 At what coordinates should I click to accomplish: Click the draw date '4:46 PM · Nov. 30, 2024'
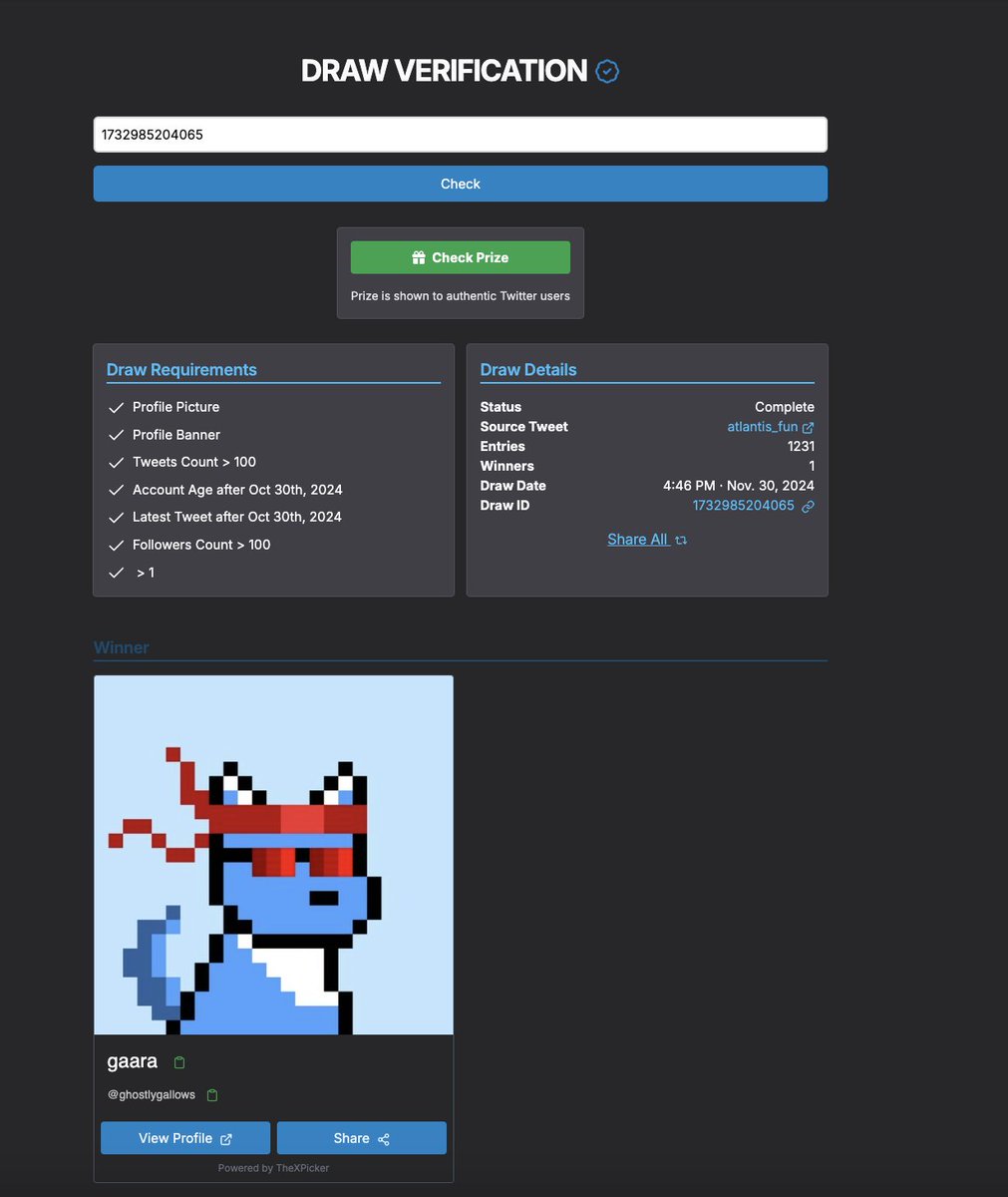click(739, 486)
